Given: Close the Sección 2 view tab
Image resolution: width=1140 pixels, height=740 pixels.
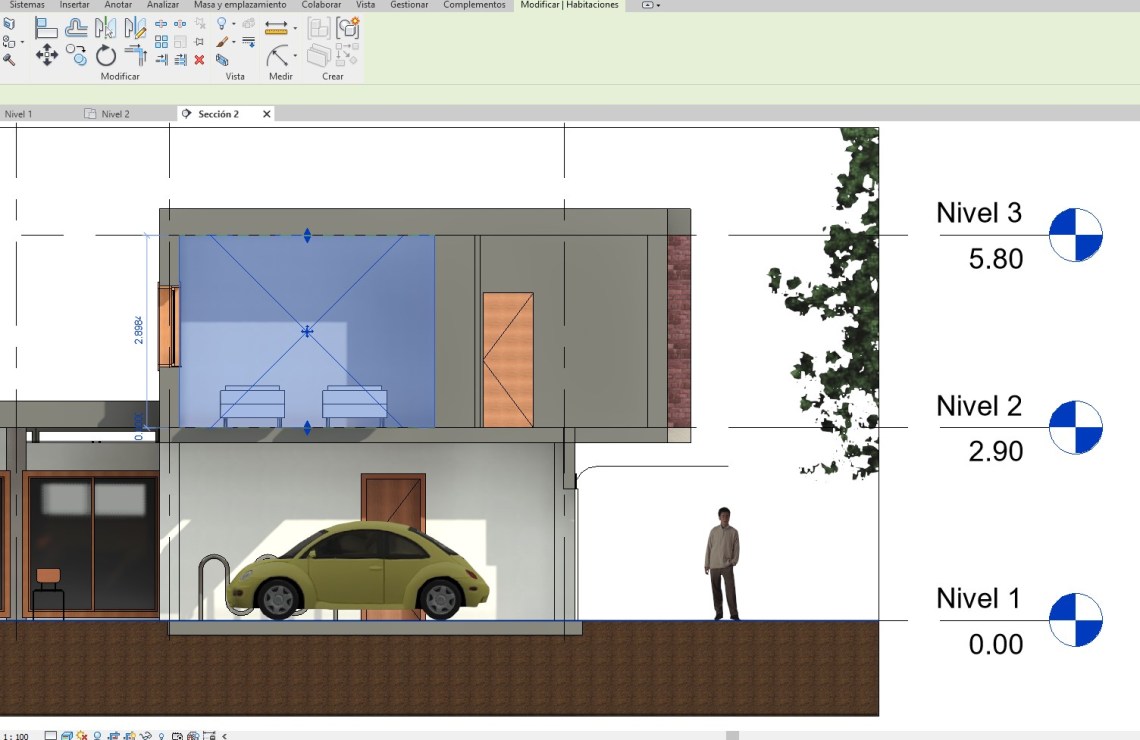Looking at the screenshot, I should (266, 114).
